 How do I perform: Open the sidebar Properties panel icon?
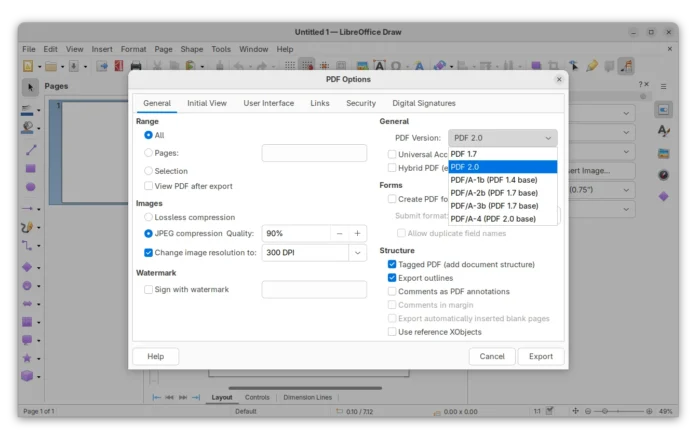point(663,109)
